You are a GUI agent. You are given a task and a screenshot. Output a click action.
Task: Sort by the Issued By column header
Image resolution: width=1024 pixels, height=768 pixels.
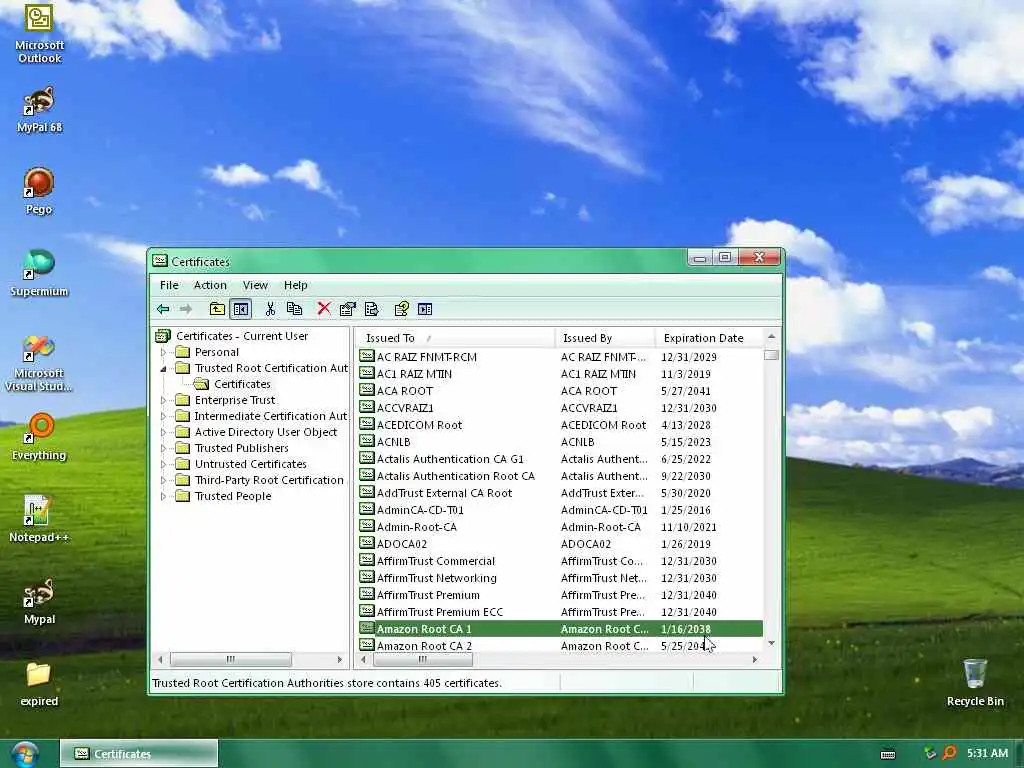605,338
